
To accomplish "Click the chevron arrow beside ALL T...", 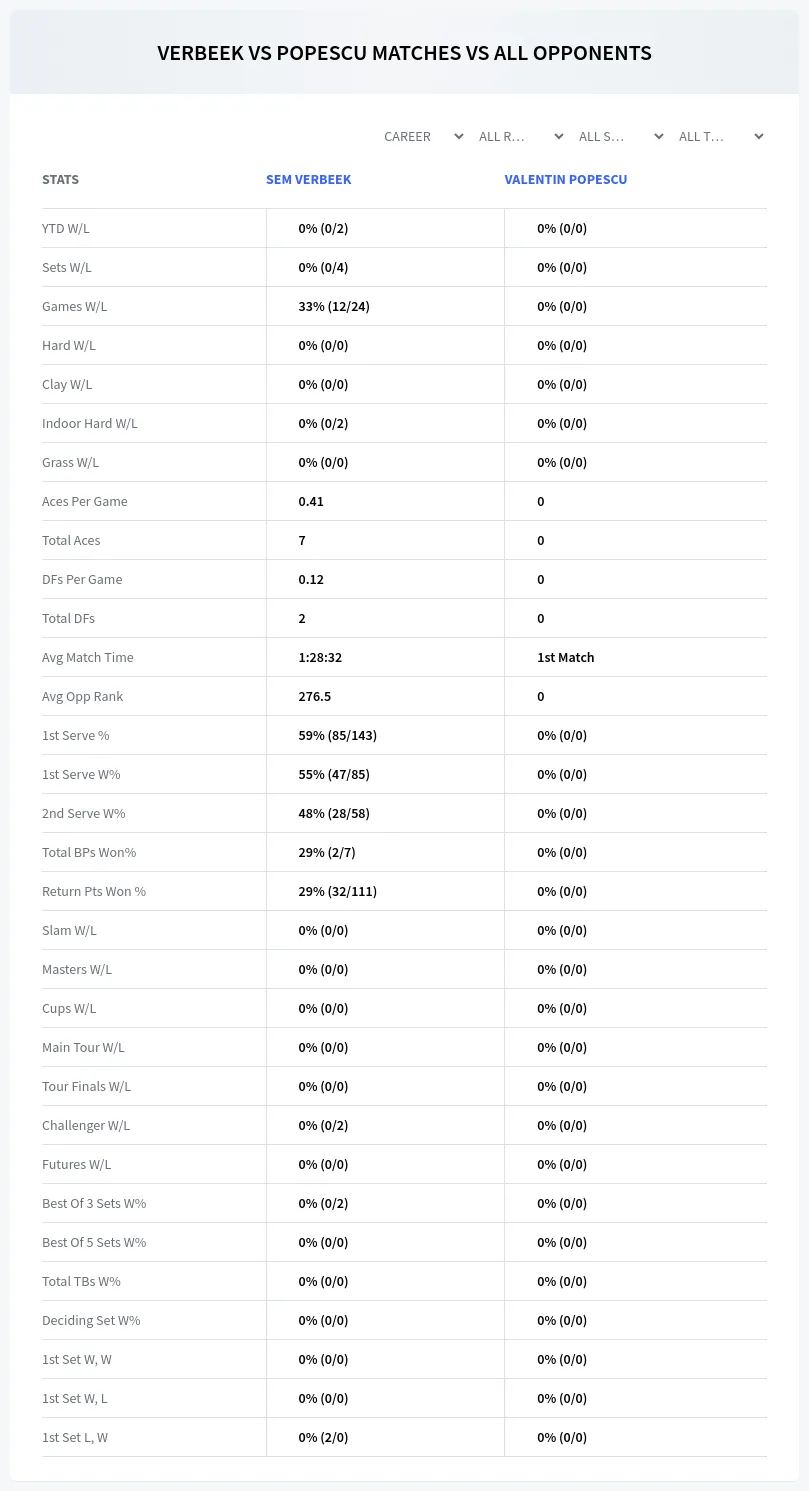I will 758,136.
